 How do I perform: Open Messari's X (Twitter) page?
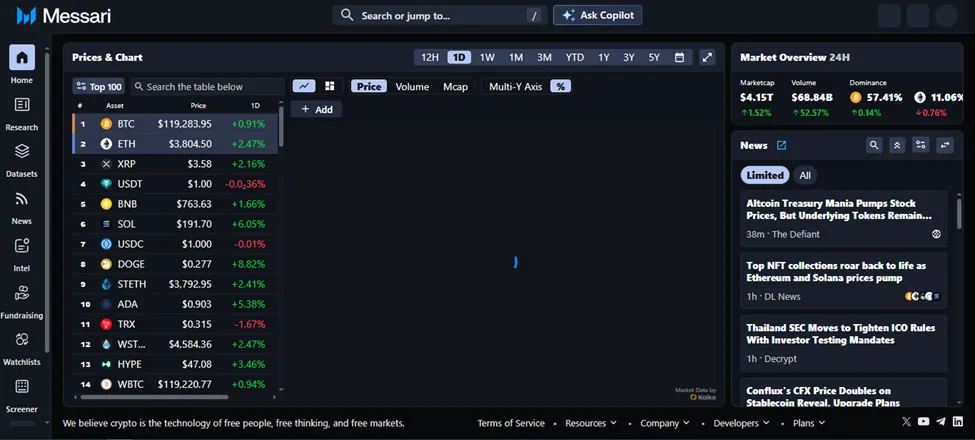906,421
